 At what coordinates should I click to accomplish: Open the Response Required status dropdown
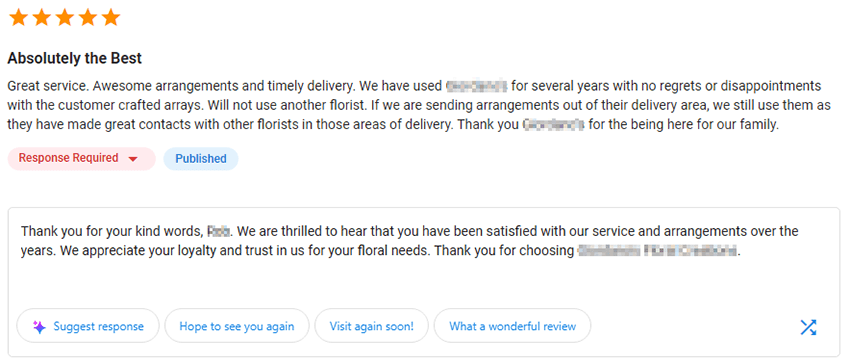[82, 159]
